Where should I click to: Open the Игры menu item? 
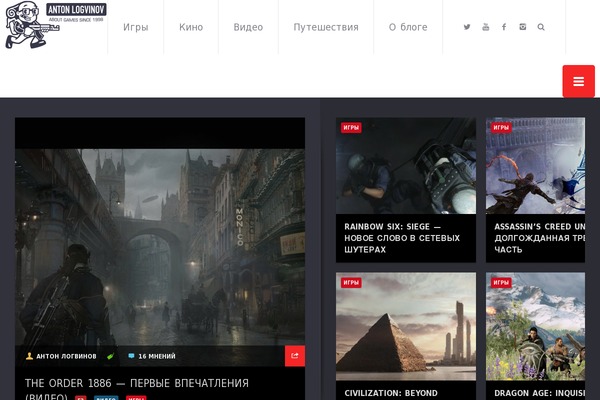(135, 27)
